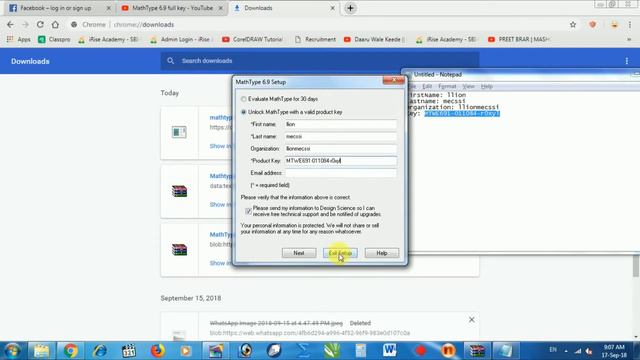
Task: Open Windows Start menu
Action: pos(12,351)
